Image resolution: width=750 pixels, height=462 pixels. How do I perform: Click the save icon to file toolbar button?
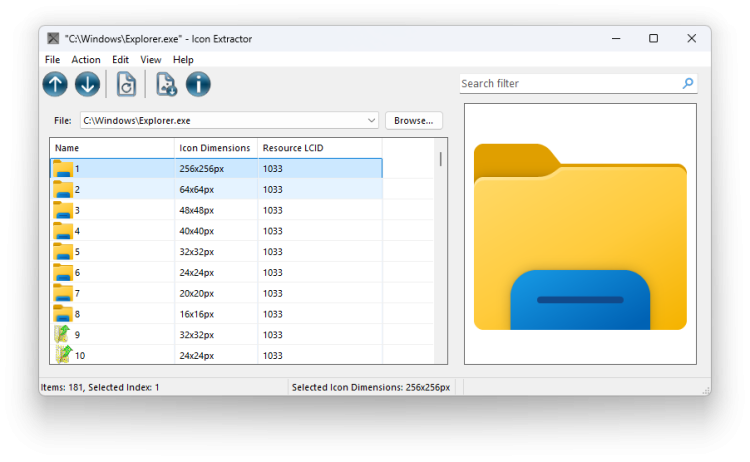(x=166, y=85)
